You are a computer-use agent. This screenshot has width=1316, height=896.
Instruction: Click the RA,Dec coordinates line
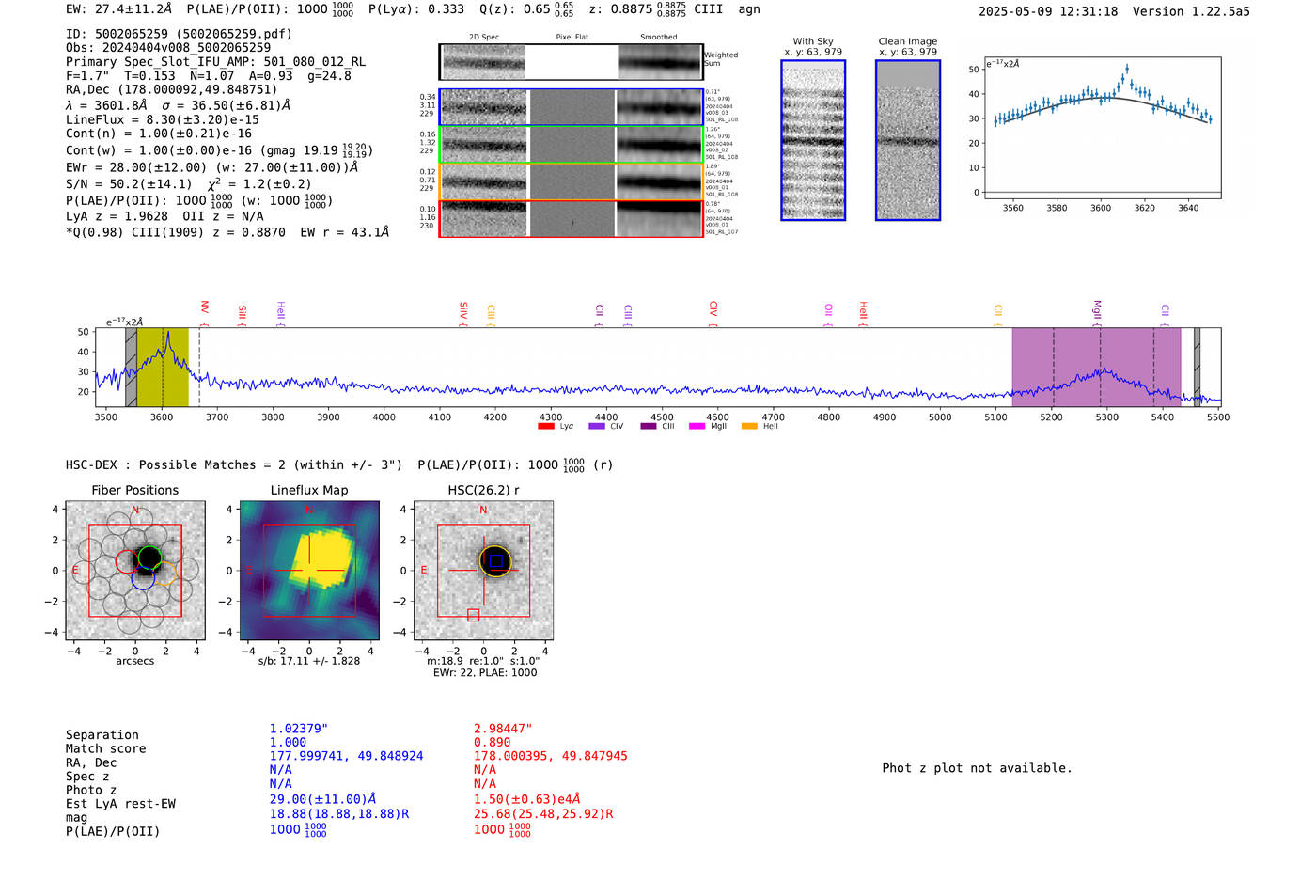pyautogui.click(x=171, y=89)
